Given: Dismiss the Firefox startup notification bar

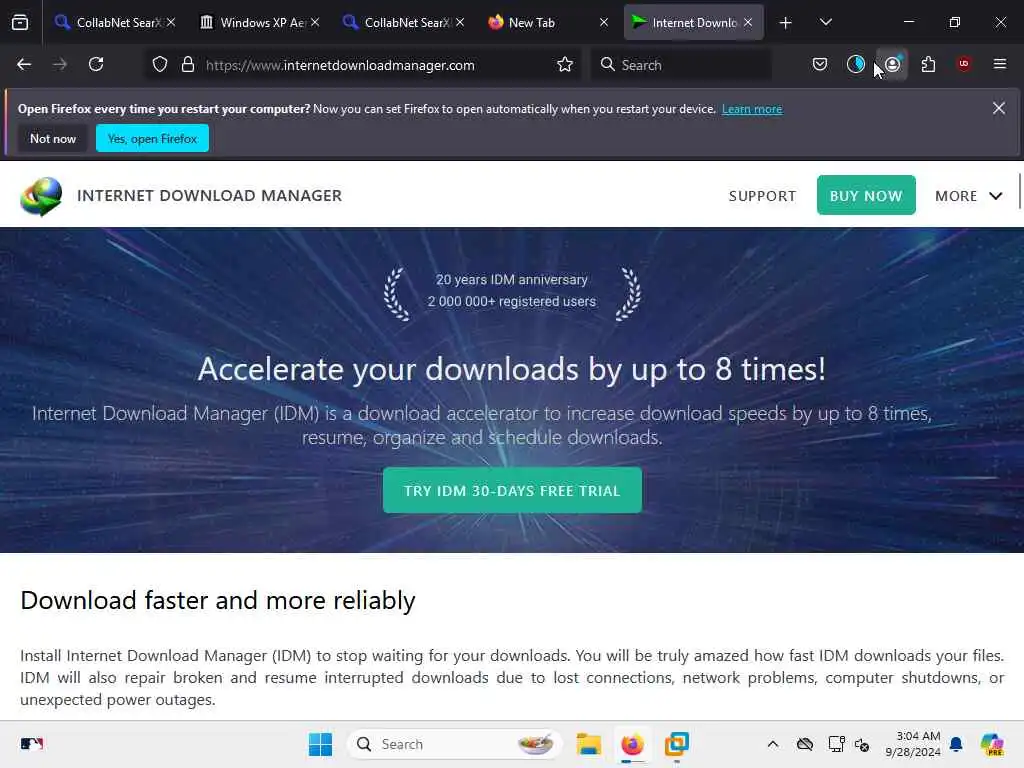Looking at the screenshot, I should pyautogui.click(x=999, y=108).
